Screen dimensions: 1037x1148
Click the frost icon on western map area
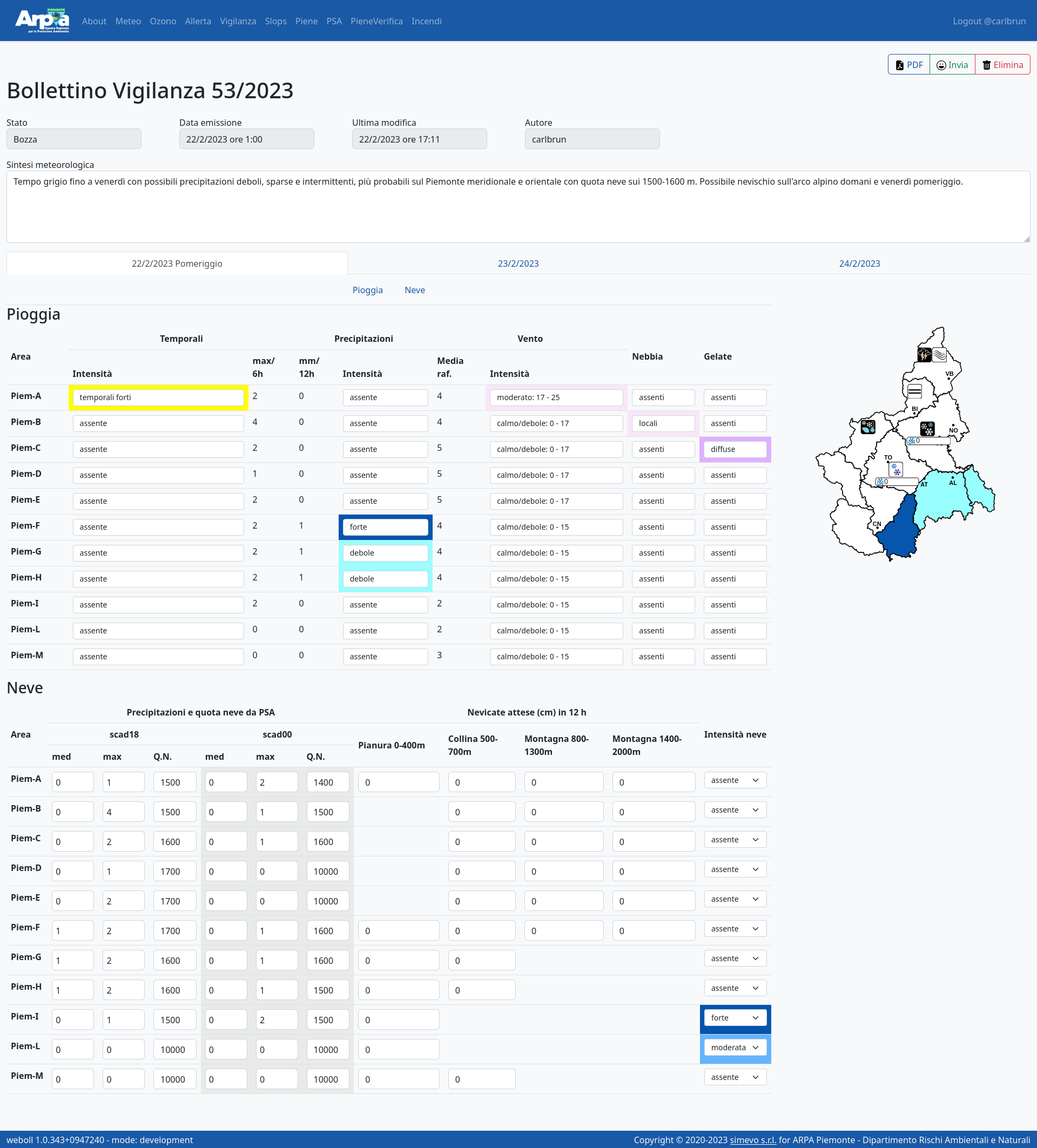click(x=867, y=426)
